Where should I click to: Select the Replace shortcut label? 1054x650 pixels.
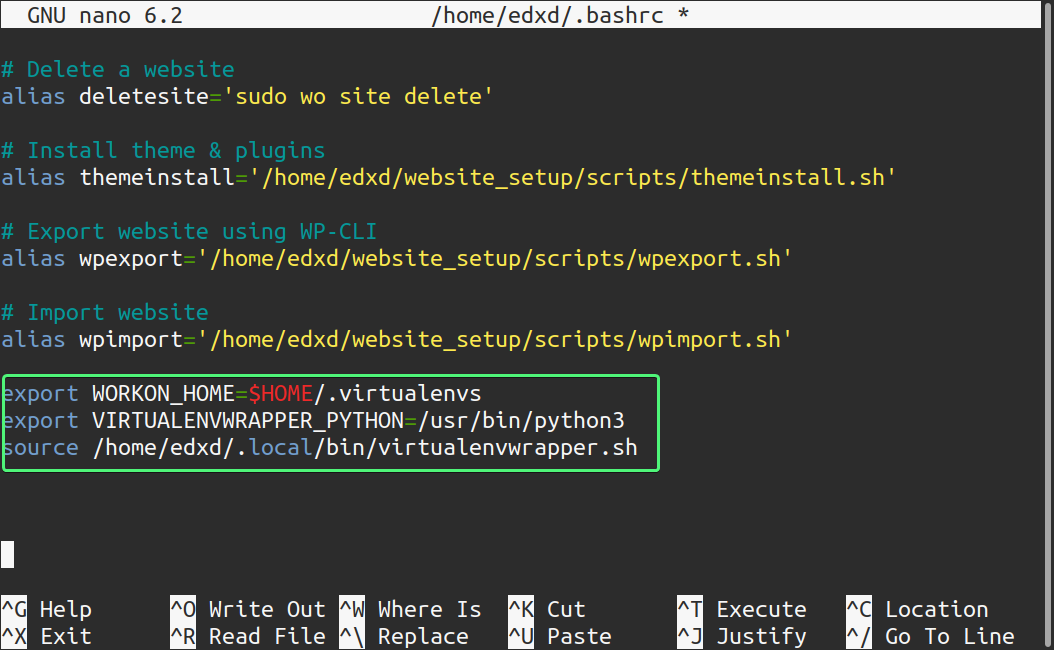point(423,635)
